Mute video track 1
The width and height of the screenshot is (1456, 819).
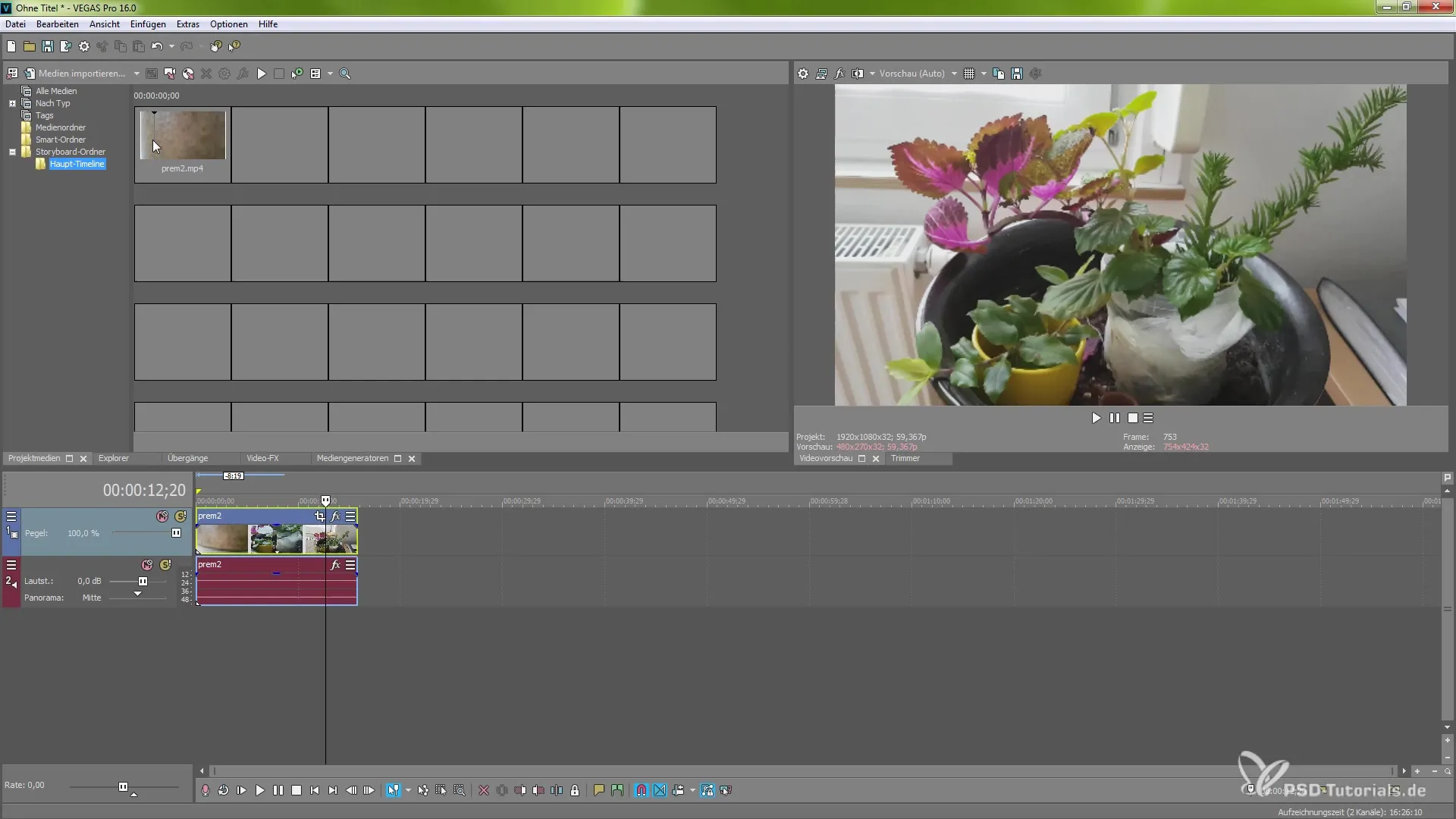162,516
